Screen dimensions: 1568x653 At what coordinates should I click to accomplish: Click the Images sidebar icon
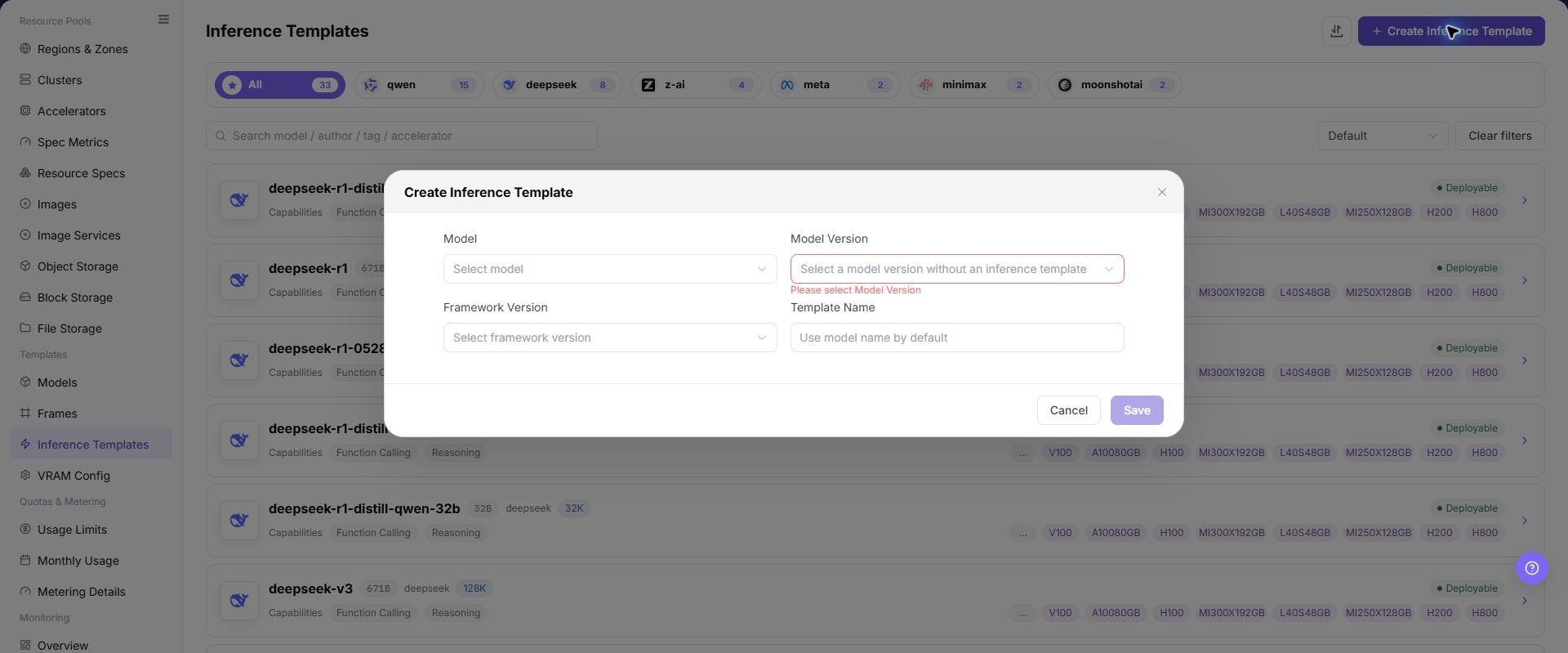pyautogui.click(x=25, y=204)
